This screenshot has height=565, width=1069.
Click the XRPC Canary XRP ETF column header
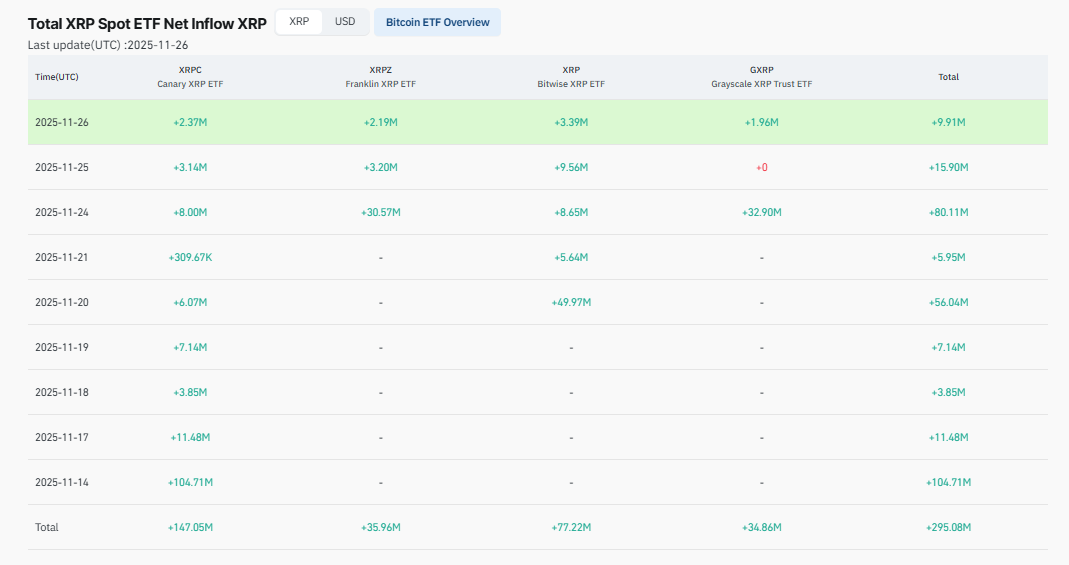tap(190, 77)
